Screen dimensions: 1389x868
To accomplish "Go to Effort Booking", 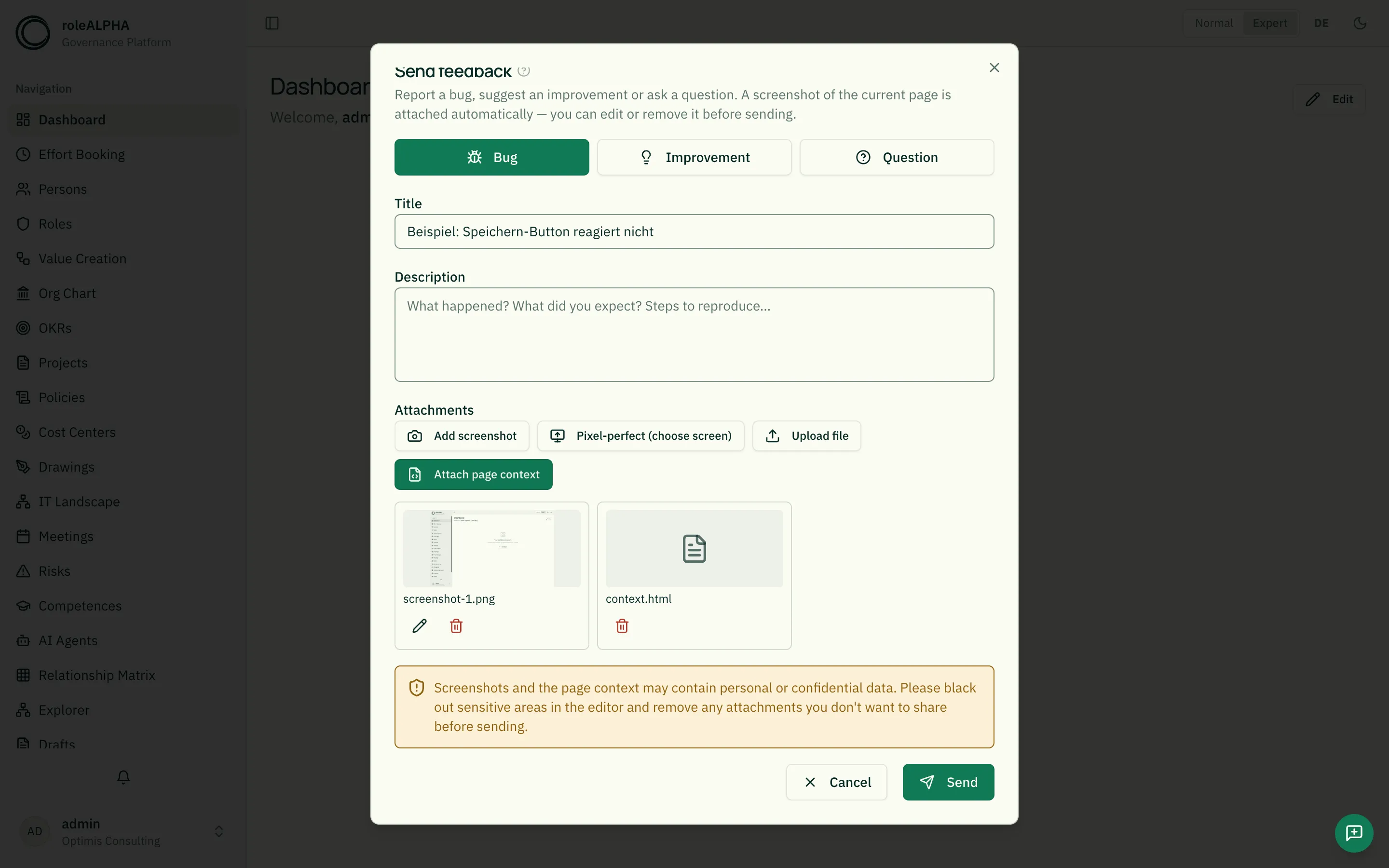I will (x=123, y=154).
